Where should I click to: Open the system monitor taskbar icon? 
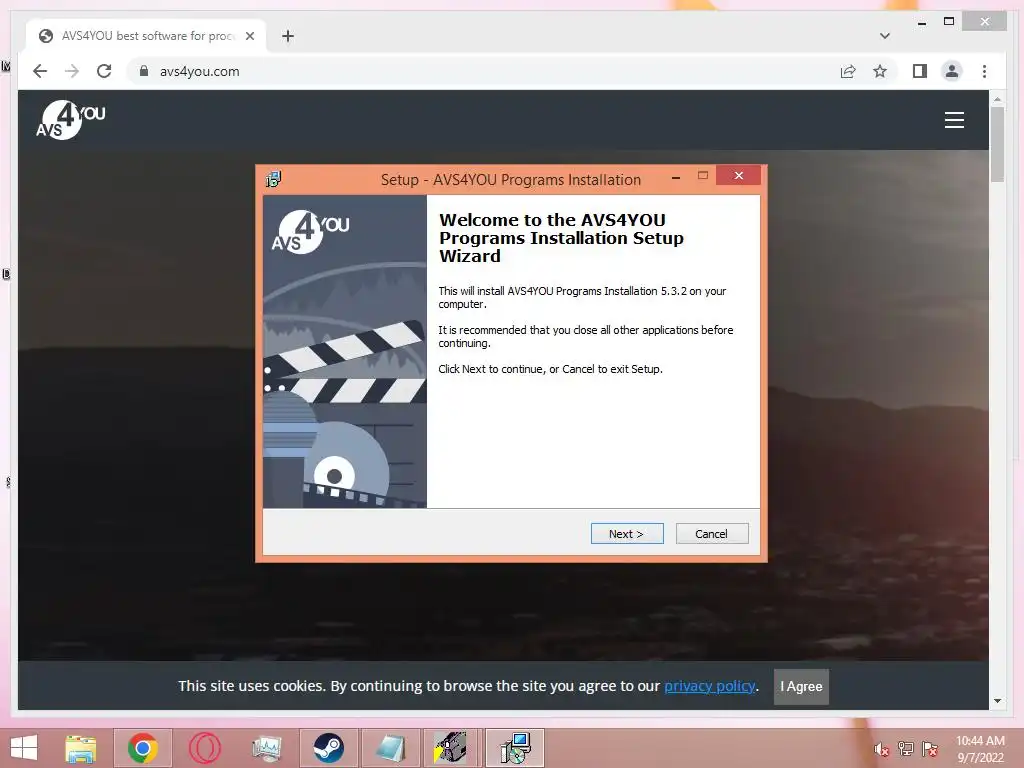click(x=267, y=748)
